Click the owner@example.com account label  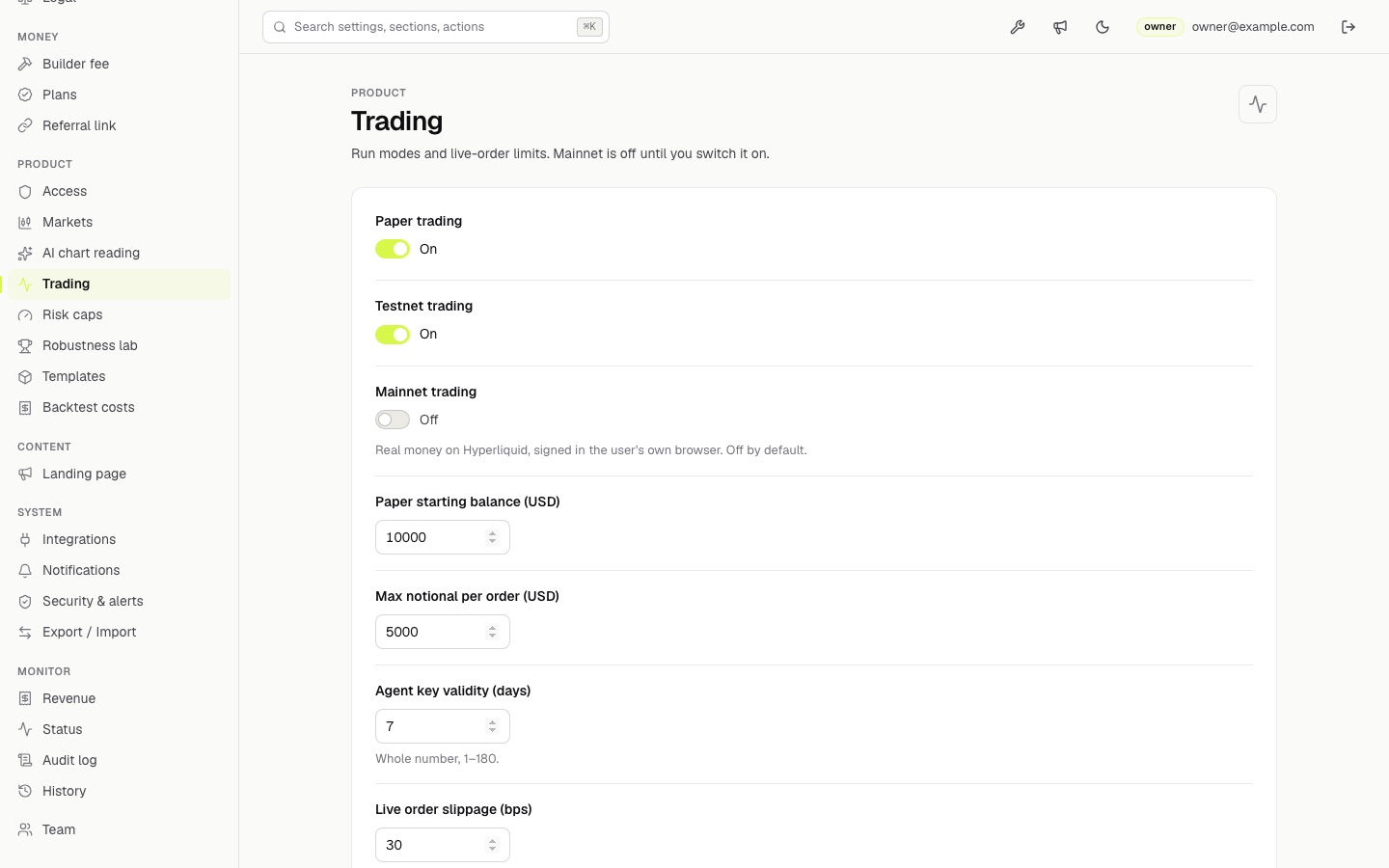(x=1253, y=27)
